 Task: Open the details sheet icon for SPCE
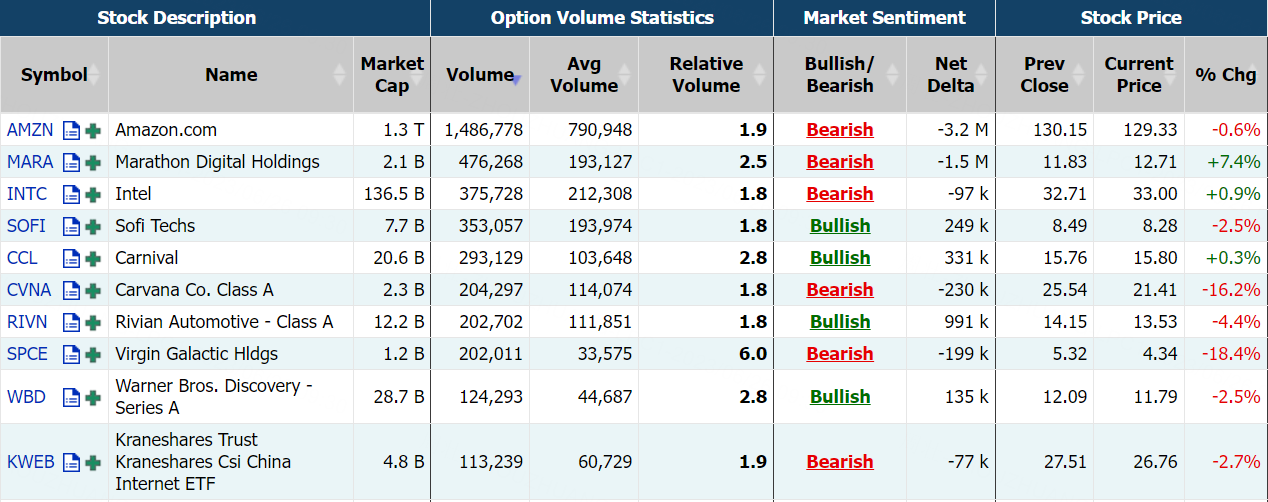click(71, 354)
